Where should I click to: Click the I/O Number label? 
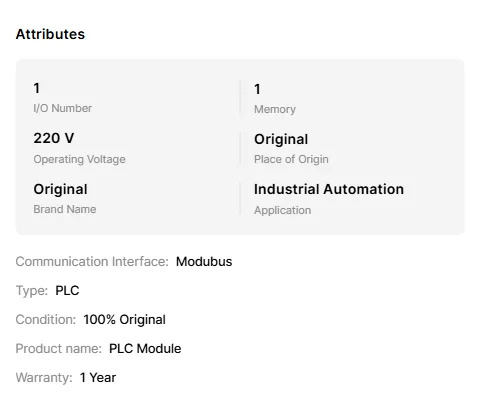click(x=63, y=108)
